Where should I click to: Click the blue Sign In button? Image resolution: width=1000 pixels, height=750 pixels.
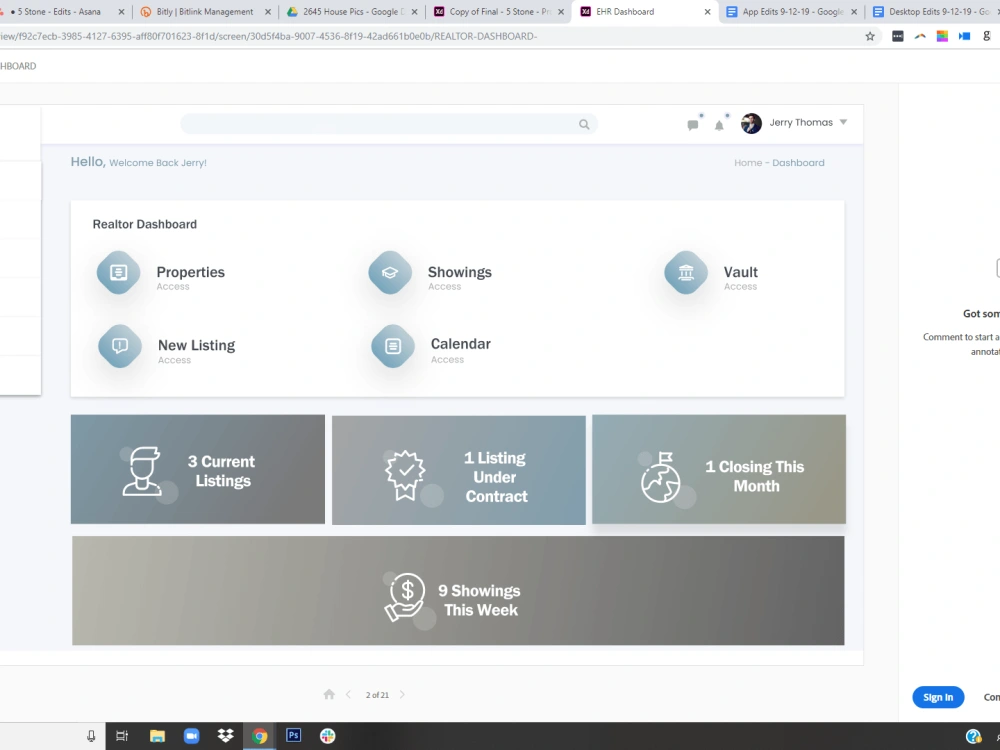click(x=938, y=697)
